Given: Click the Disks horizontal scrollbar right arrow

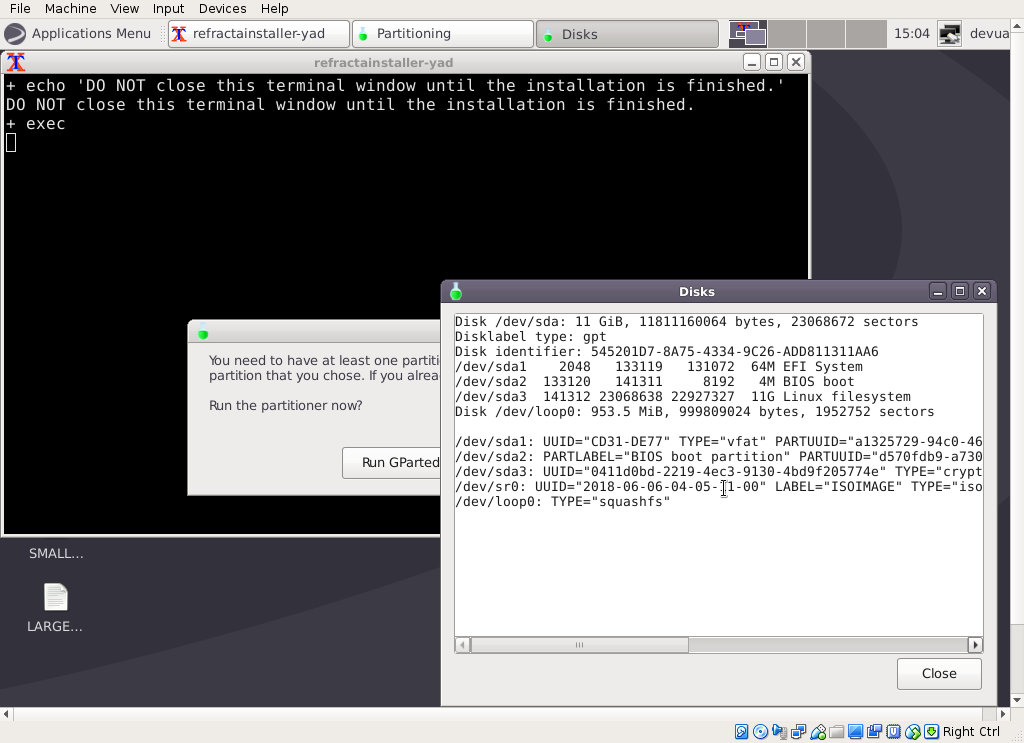Looking at the screenshot, I should pos(975,645).
